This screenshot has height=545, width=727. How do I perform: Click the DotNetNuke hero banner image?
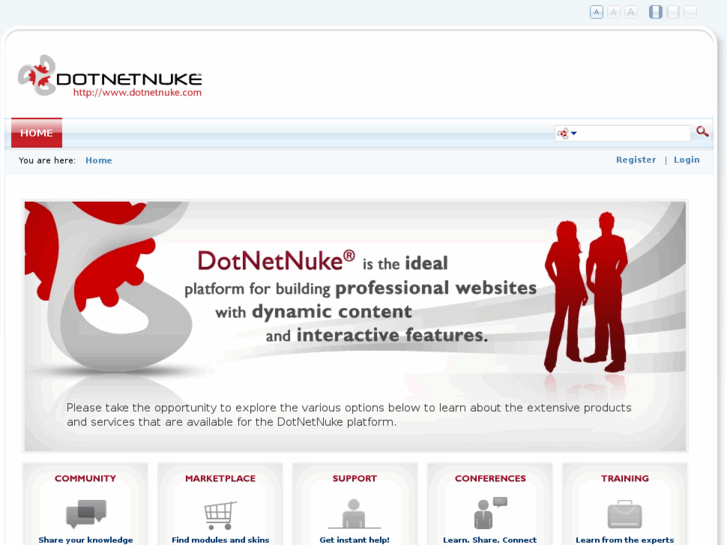355,326
